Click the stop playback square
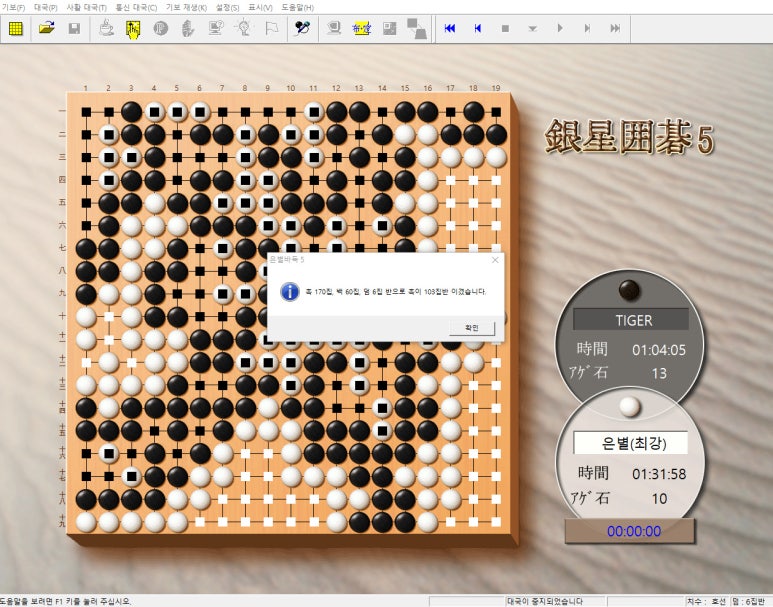 pyautogui.click(x=505, y=29)
